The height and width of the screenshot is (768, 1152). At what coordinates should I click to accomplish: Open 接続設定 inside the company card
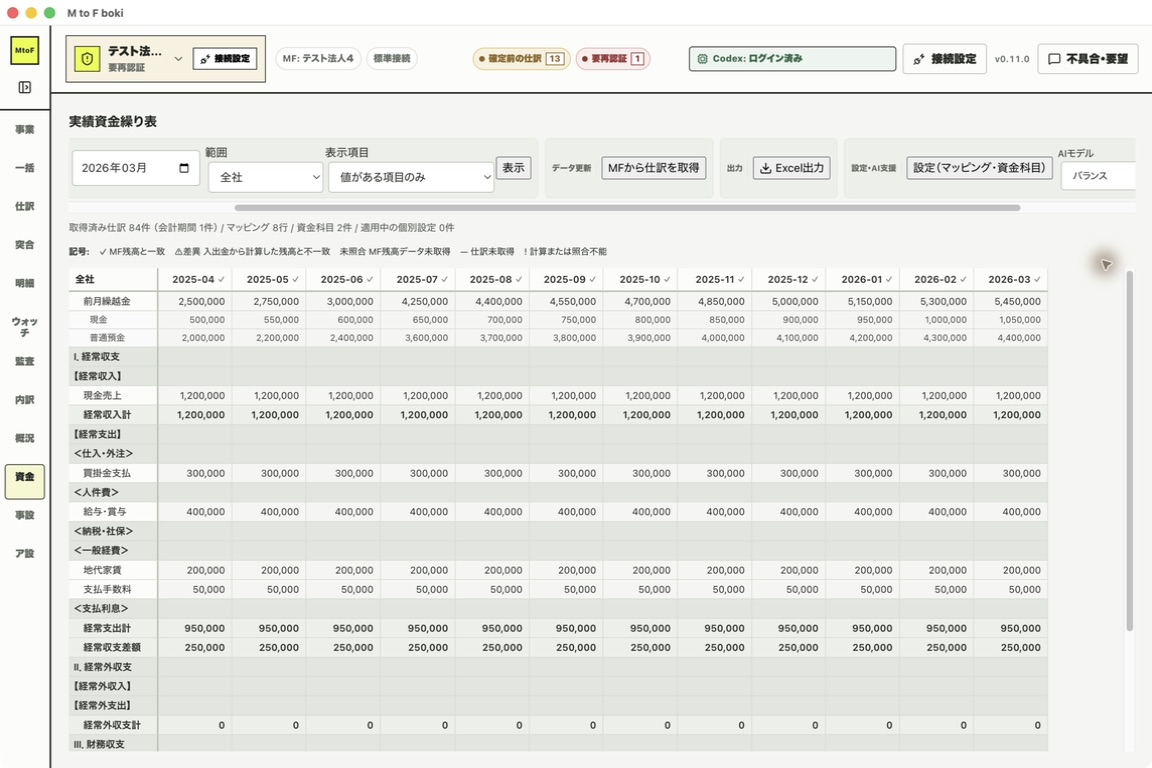225,59
